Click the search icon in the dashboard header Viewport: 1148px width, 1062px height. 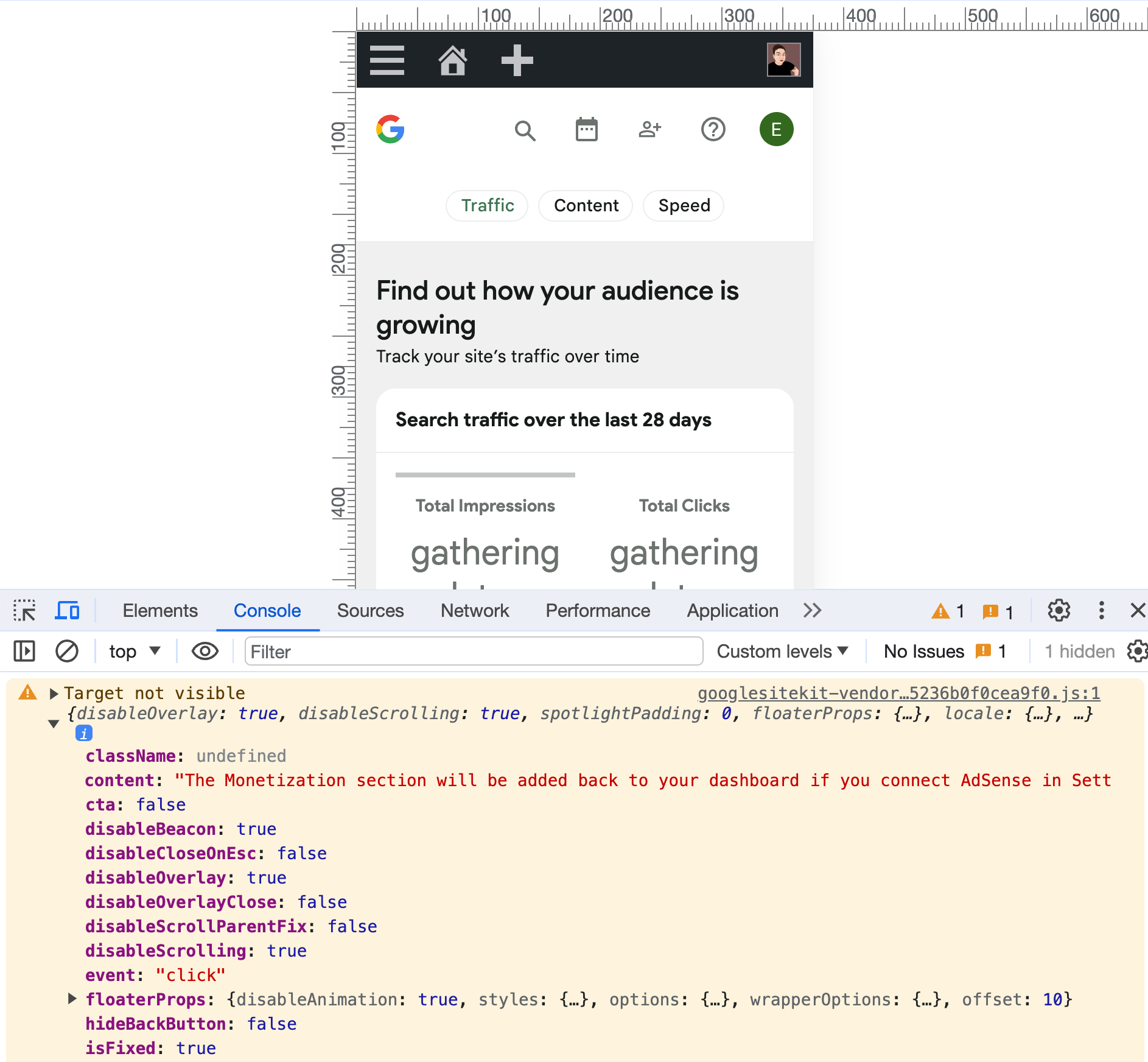coord(525,130)
